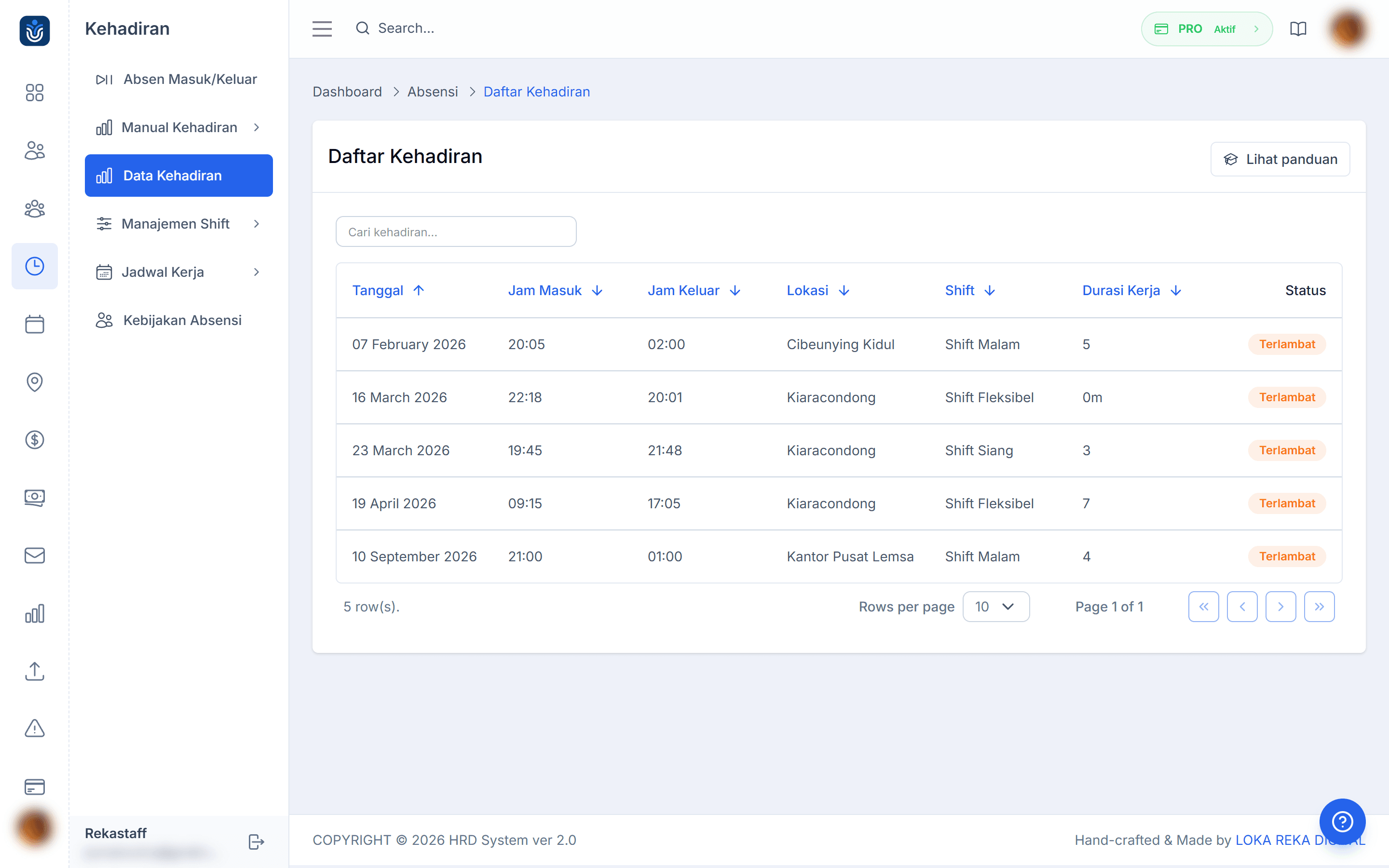Go to Dashboard breadcrumb link
Screen dimensions: 1389x868
click(x=347, y=92)
